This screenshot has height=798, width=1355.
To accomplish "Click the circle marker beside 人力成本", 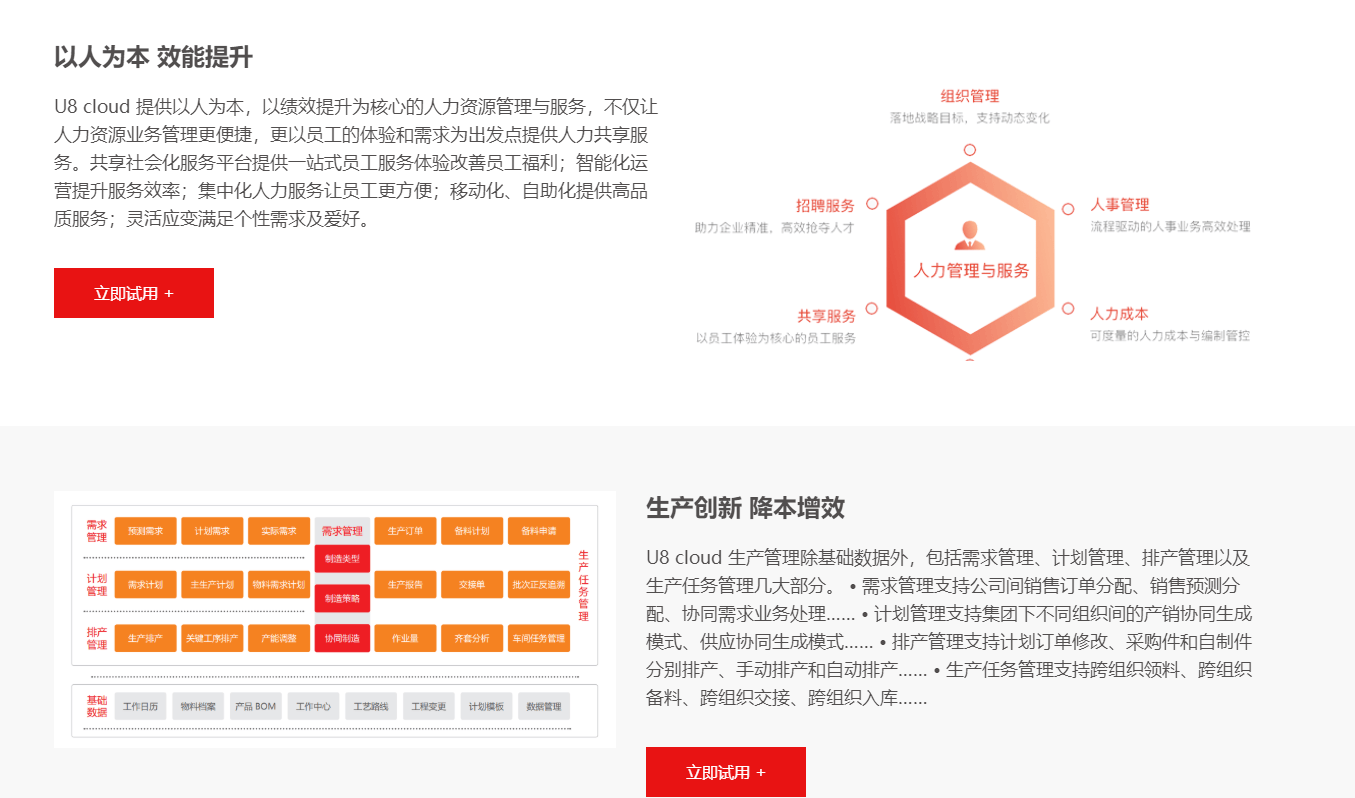I will pyautogui.click(x=1068, y=309).
